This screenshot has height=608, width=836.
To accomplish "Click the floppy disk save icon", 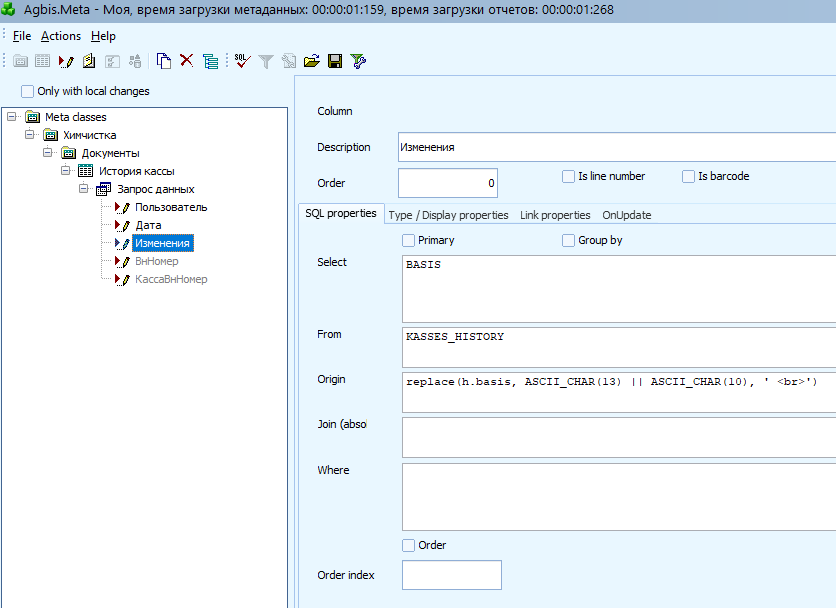I will pyautogui.click(x=335, y=61).
